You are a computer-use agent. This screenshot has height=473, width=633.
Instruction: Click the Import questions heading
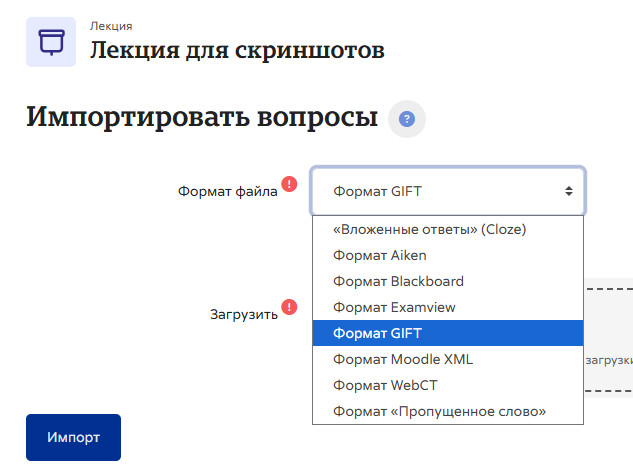pyautogui.click(x=201, y=118)
